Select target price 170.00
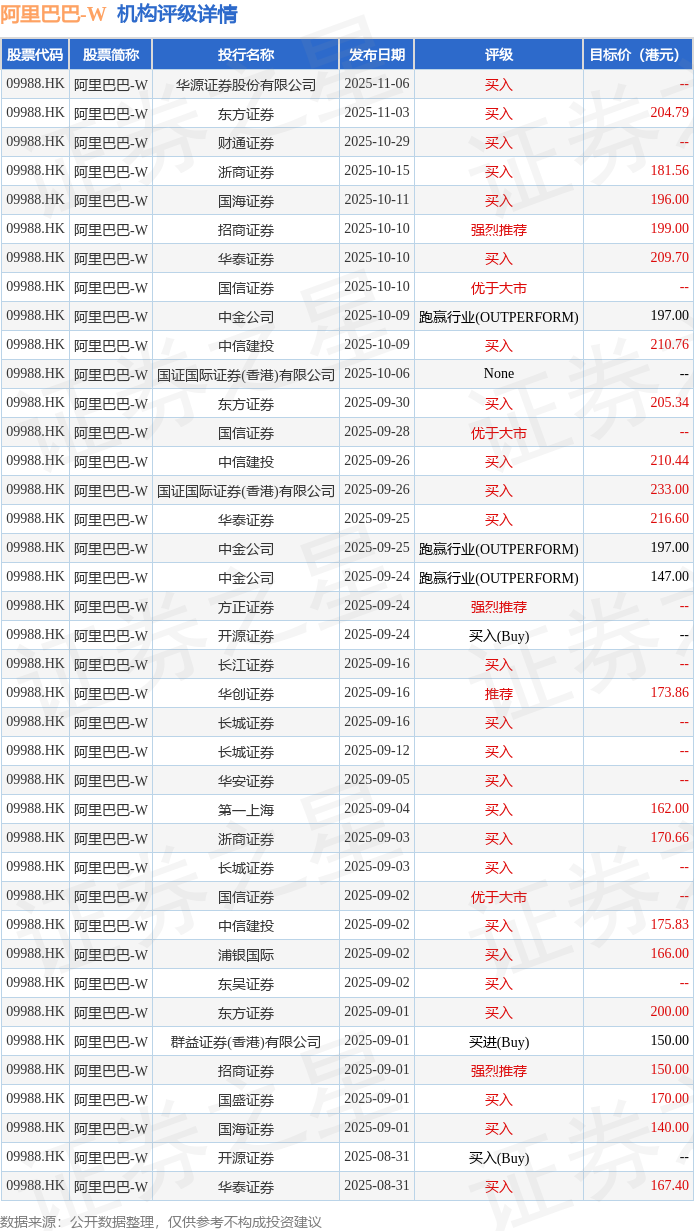This screenshot has height=1231, width=694. pyautogui.click(x=669, y=1099)
